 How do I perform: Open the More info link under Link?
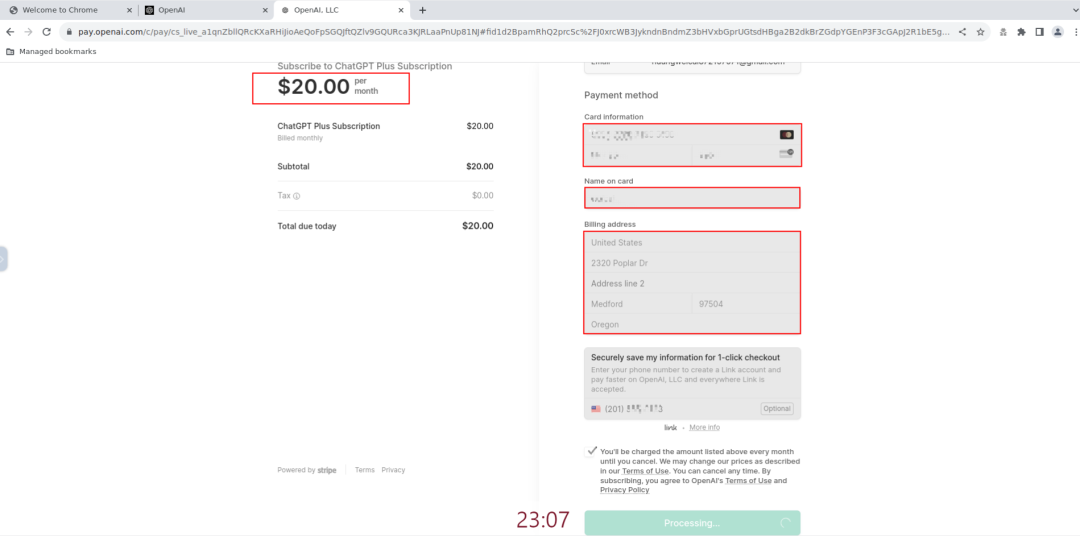click(704, 428)
